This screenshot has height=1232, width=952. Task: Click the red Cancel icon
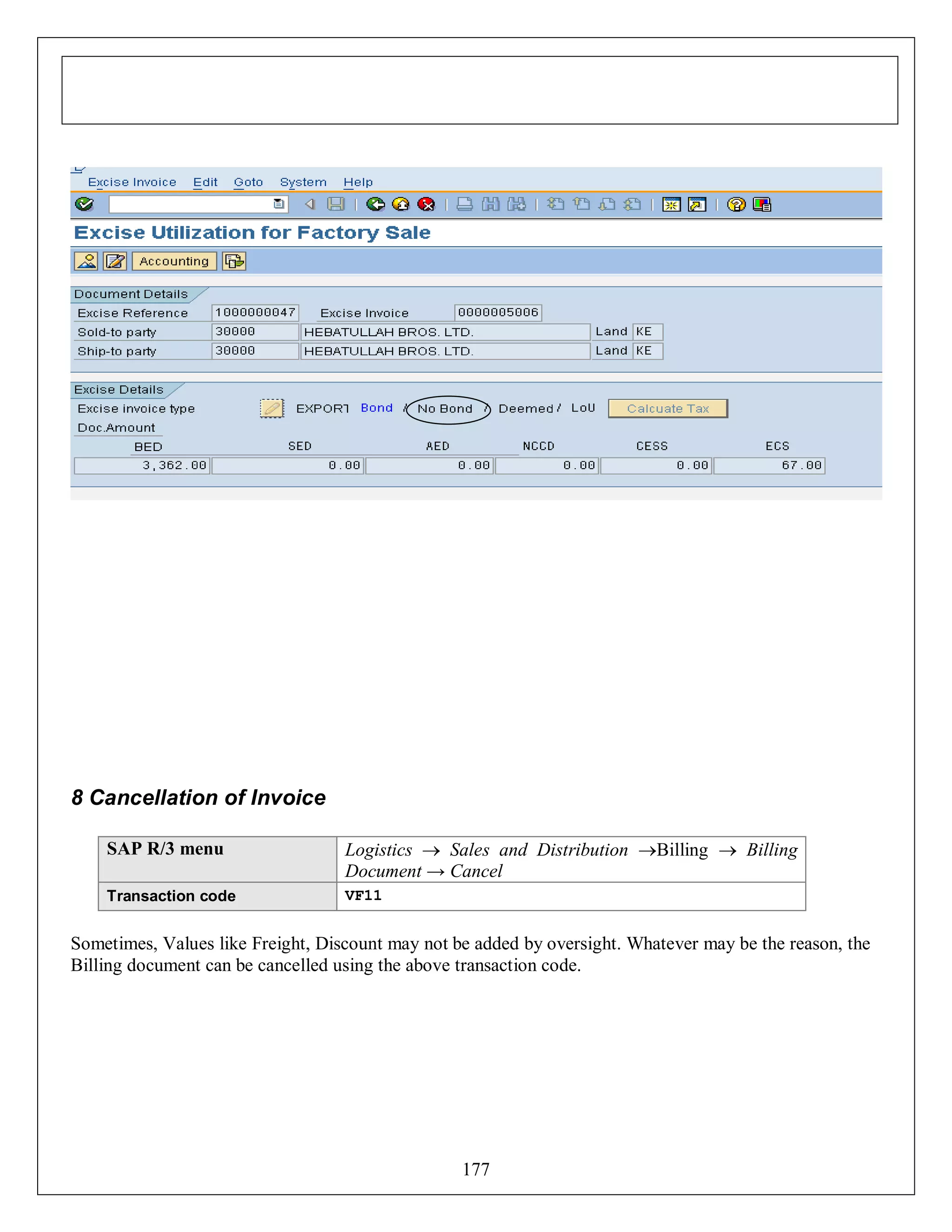pyautogui.click(x=426, y=204)
